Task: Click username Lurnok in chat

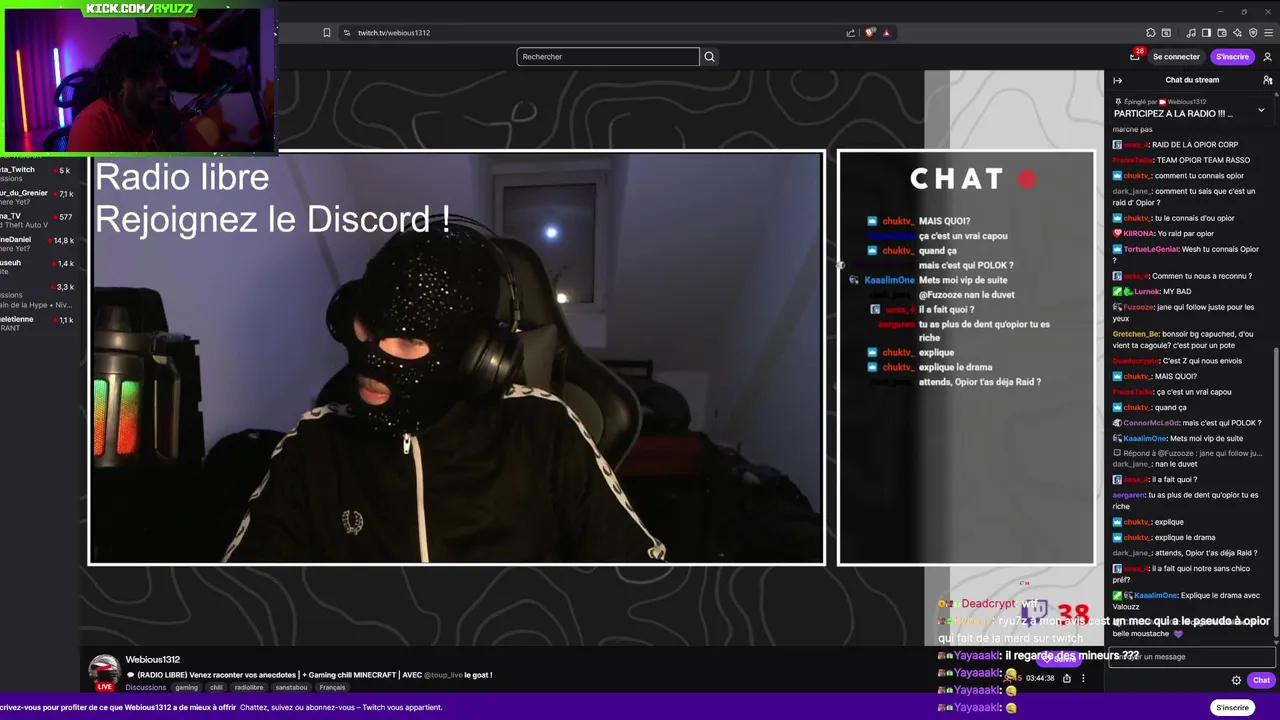Action: pyautogui.click(x=1147, y=292)
